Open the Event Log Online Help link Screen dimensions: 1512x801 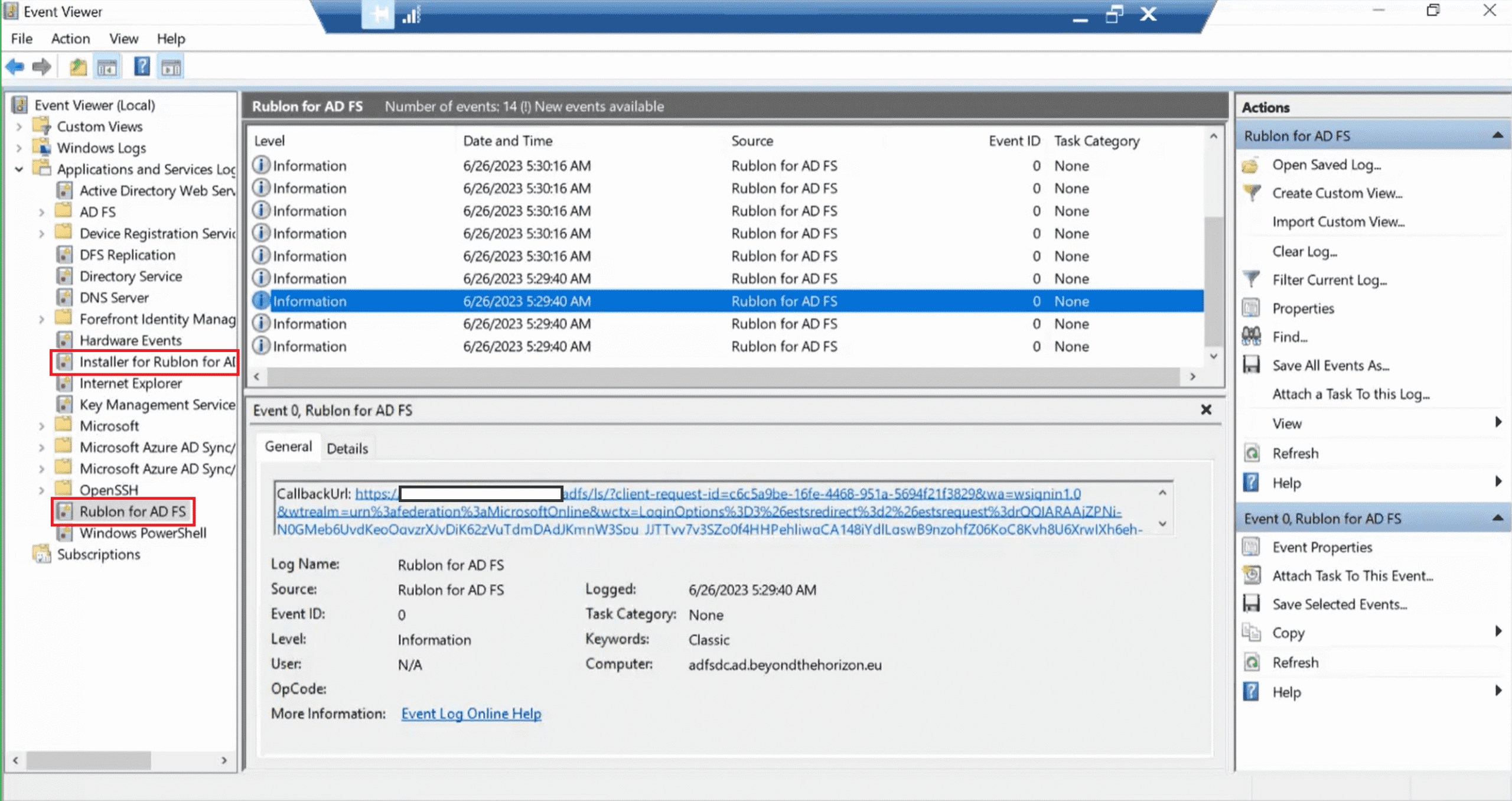[x=471, y=714]
